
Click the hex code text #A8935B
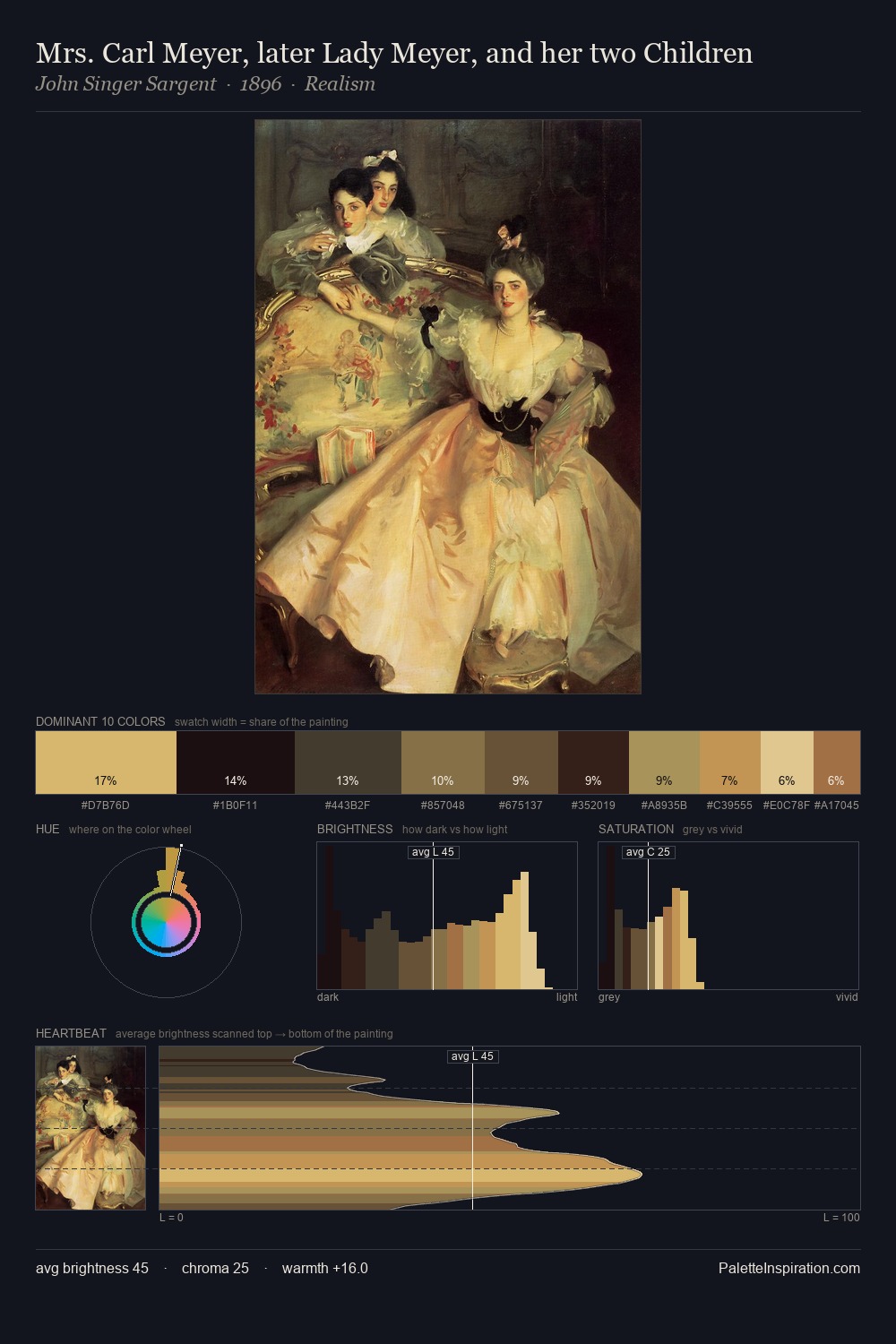[664, 806]
